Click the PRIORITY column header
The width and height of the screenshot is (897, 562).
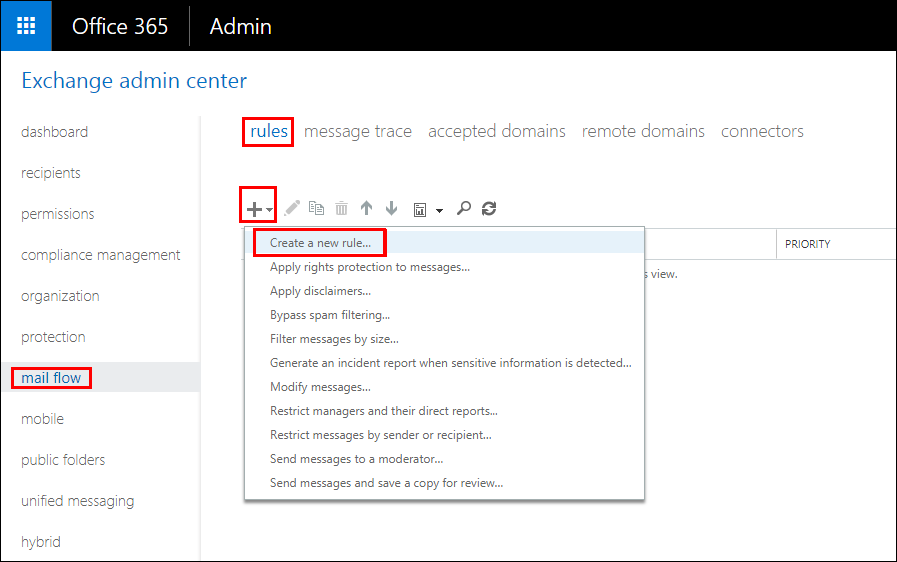(x=807, y=244)
